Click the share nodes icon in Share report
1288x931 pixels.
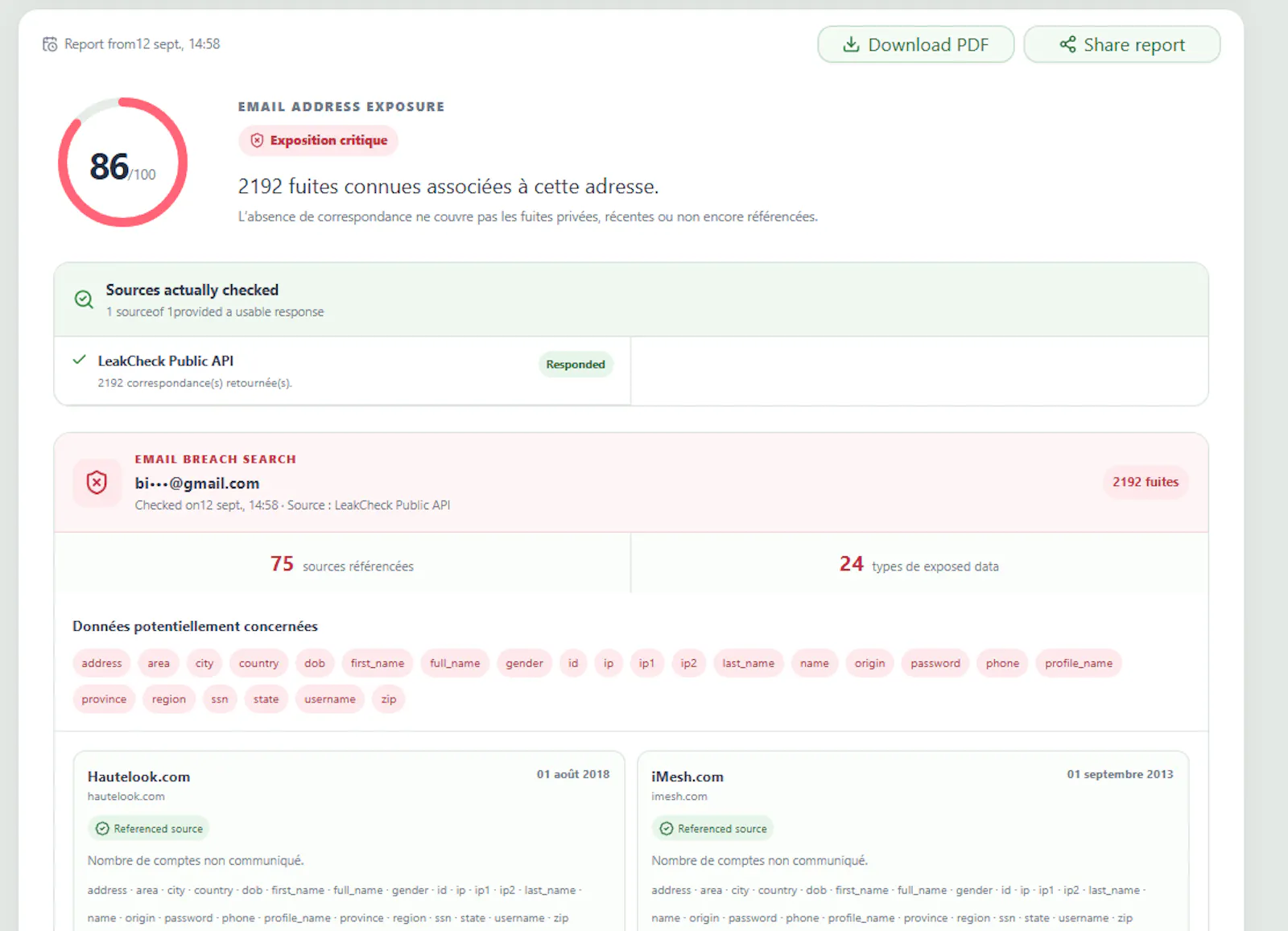click(1067, 44)
